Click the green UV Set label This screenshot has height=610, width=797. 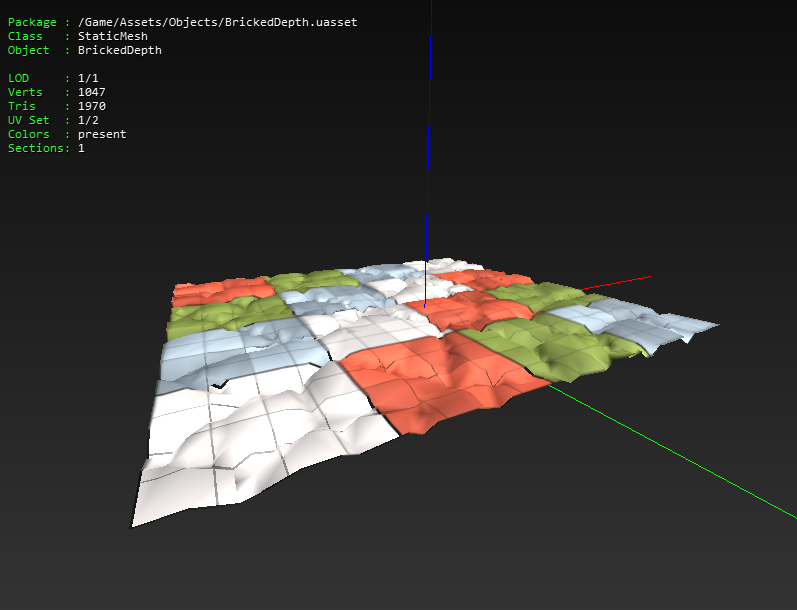tap(28, 120)
